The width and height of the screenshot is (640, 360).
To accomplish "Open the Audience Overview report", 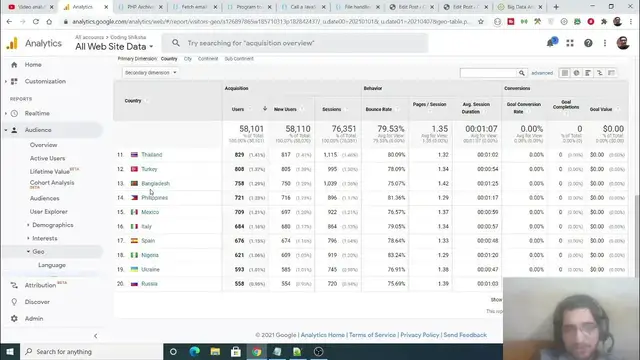I will click(43, 145).
